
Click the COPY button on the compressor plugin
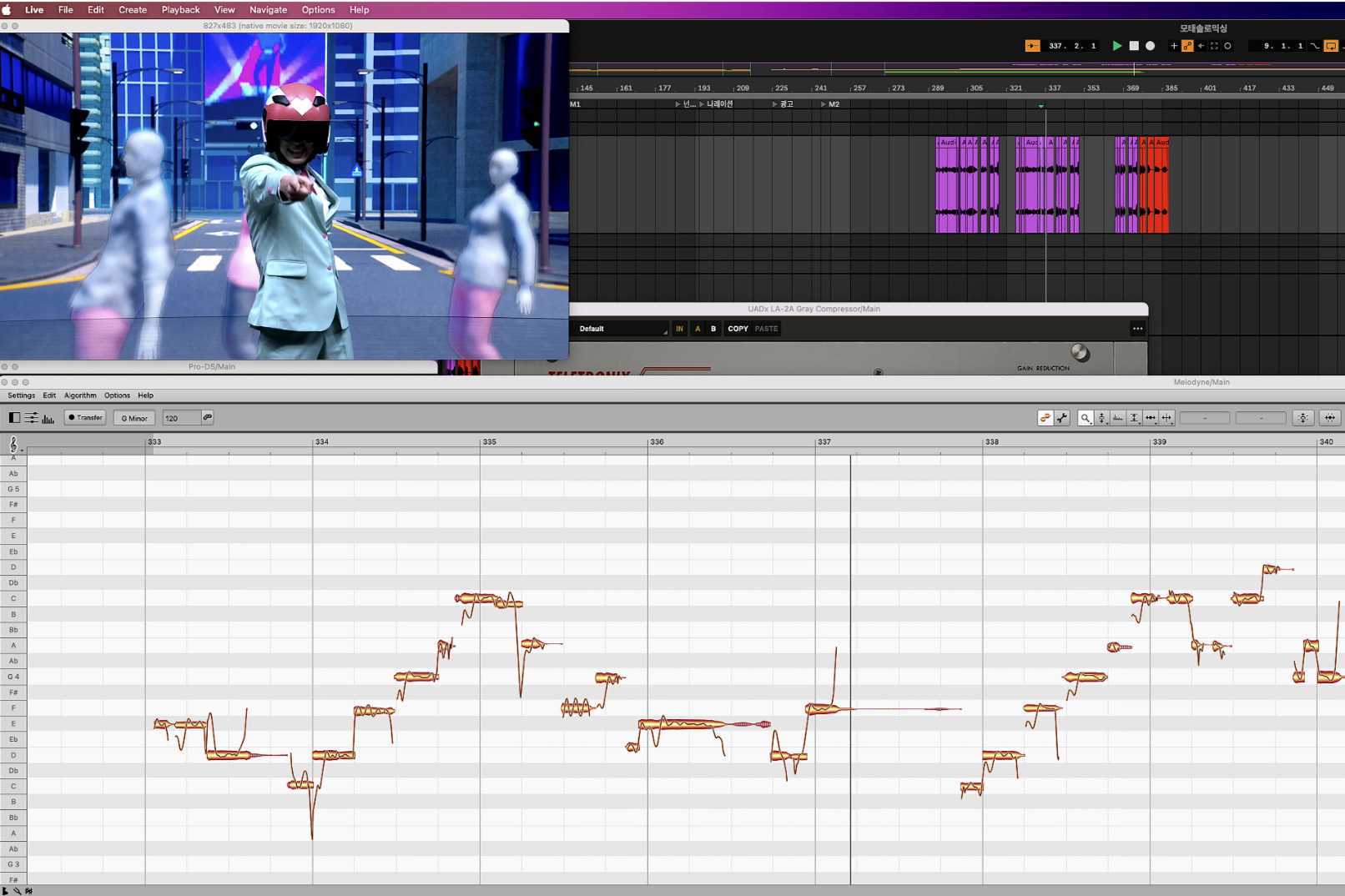point(738,329)
